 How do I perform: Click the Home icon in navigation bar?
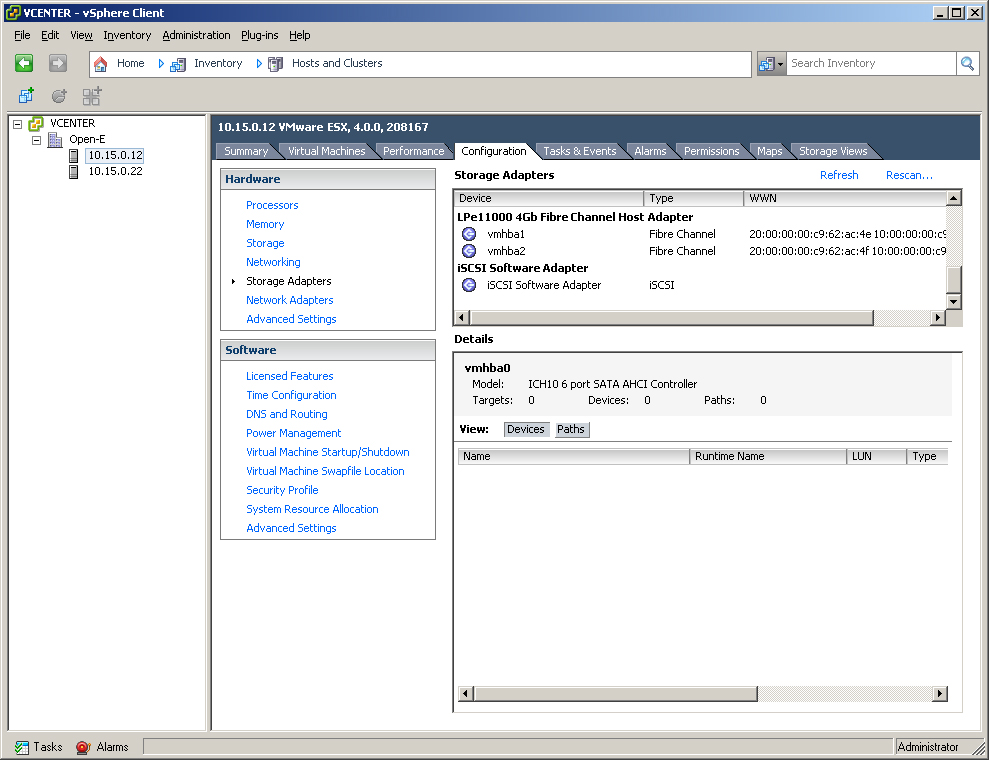pyautogui.click(x=101, y=64)
